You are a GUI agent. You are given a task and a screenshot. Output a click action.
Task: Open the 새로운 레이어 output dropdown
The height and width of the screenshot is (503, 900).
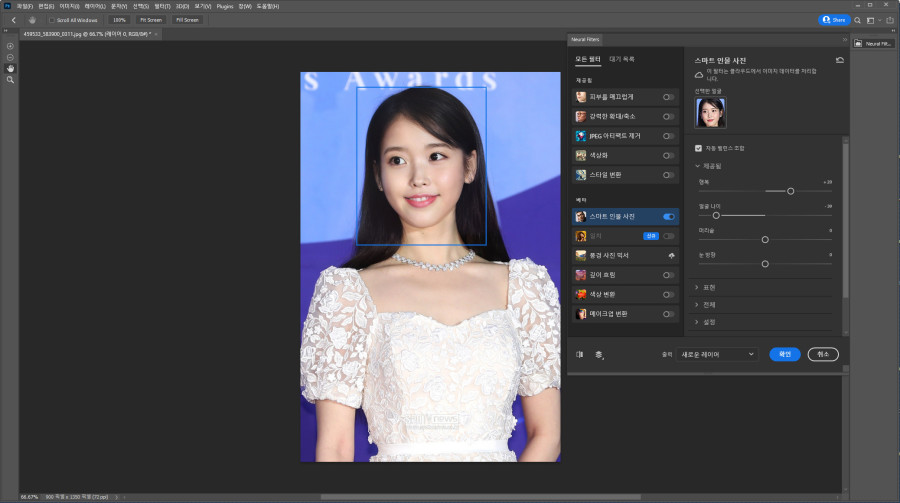coord(717,354)
